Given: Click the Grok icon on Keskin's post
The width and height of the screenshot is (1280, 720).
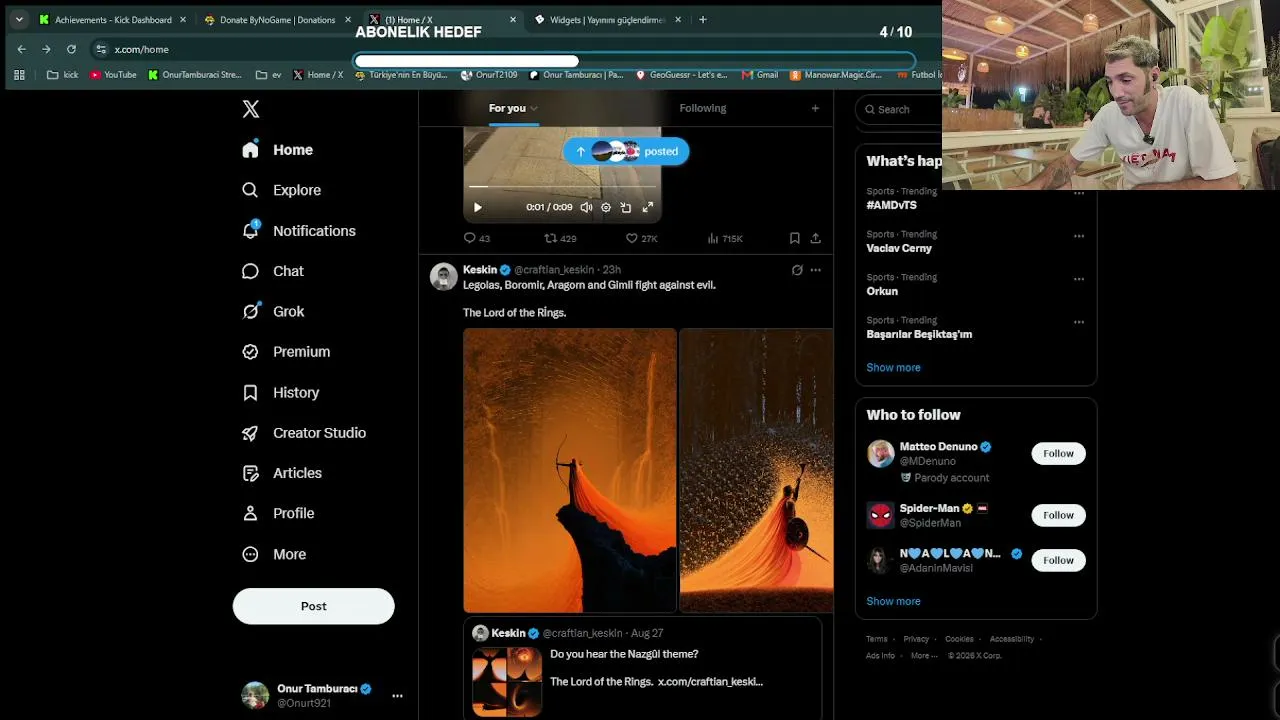Looking at the screenshot, I should [x=797, y=270].
